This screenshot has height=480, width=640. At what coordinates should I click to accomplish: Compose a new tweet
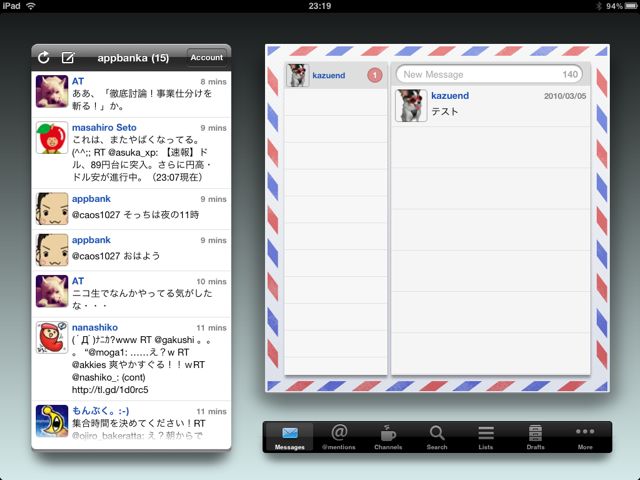(68, 58)
